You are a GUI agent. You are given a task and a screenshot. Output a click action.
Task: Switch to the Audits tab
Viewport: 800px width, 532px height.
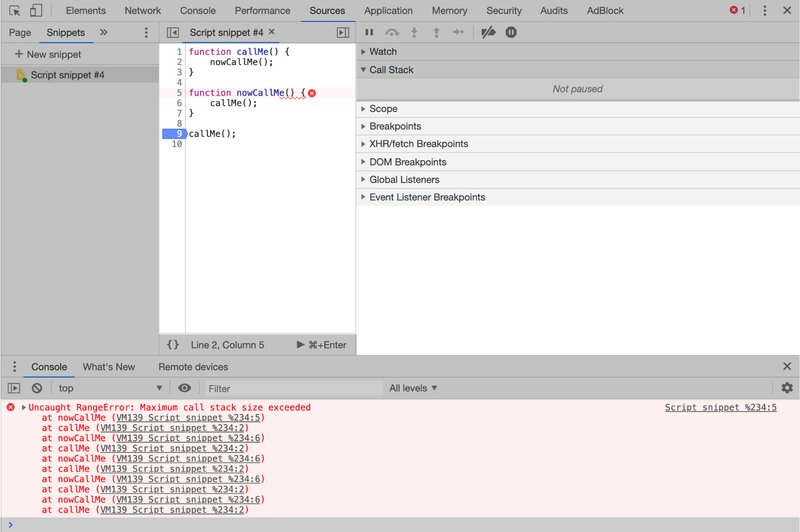click(x=554, y=10)
